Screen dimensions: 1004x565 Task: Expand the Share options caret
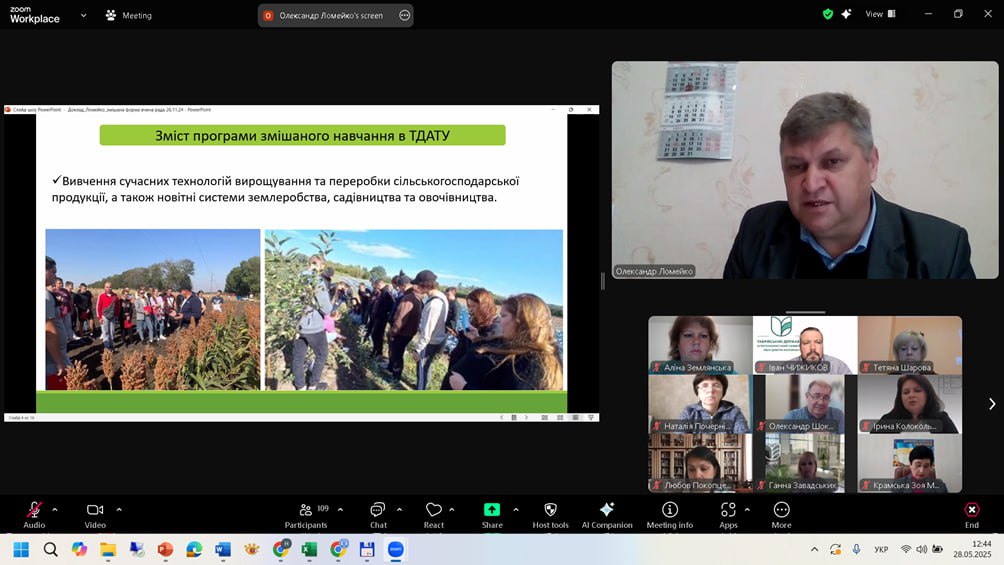(516, 510)
